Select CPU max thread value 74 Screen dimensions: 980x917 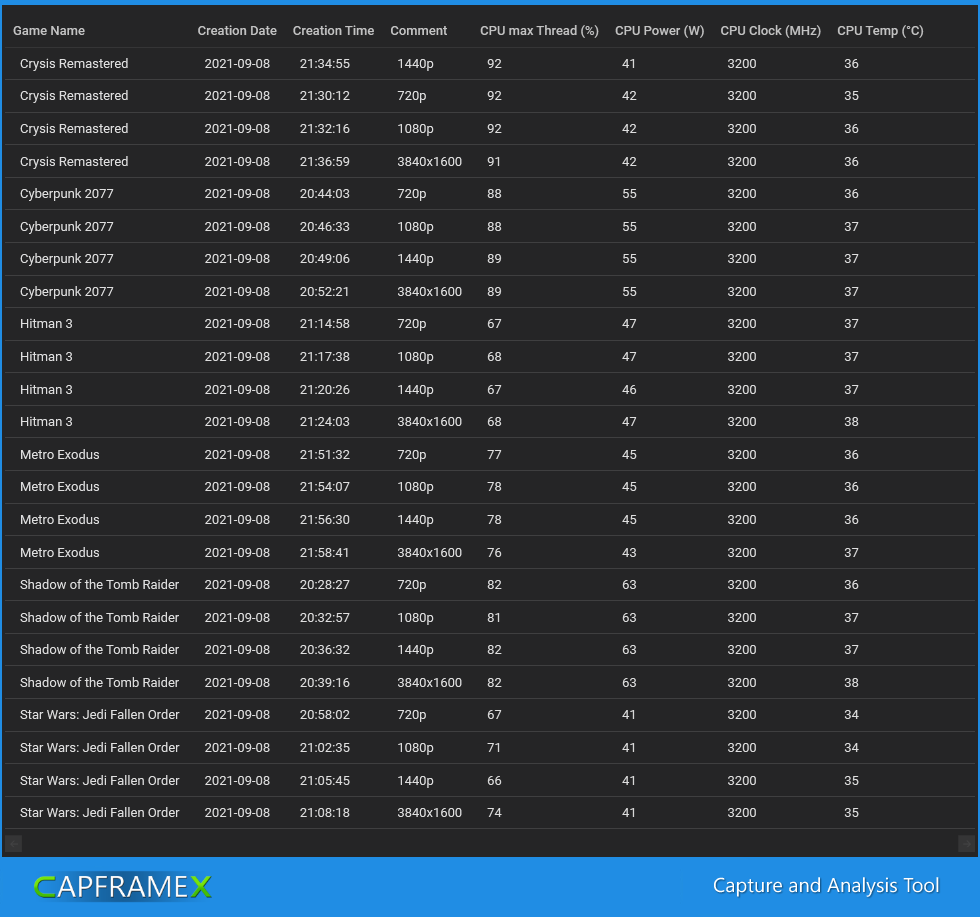494,813
